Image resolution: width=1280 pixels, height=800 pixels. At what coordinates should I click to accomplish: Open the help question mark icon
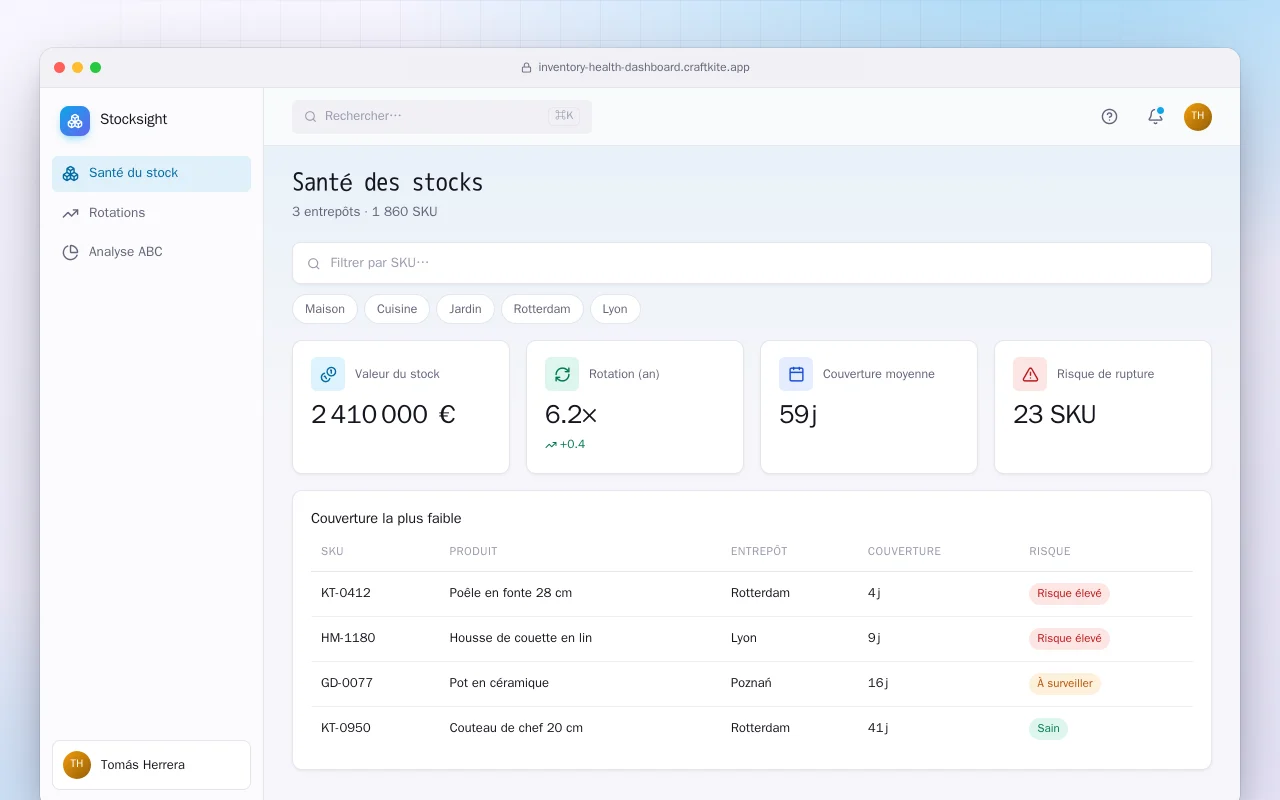1109,116
